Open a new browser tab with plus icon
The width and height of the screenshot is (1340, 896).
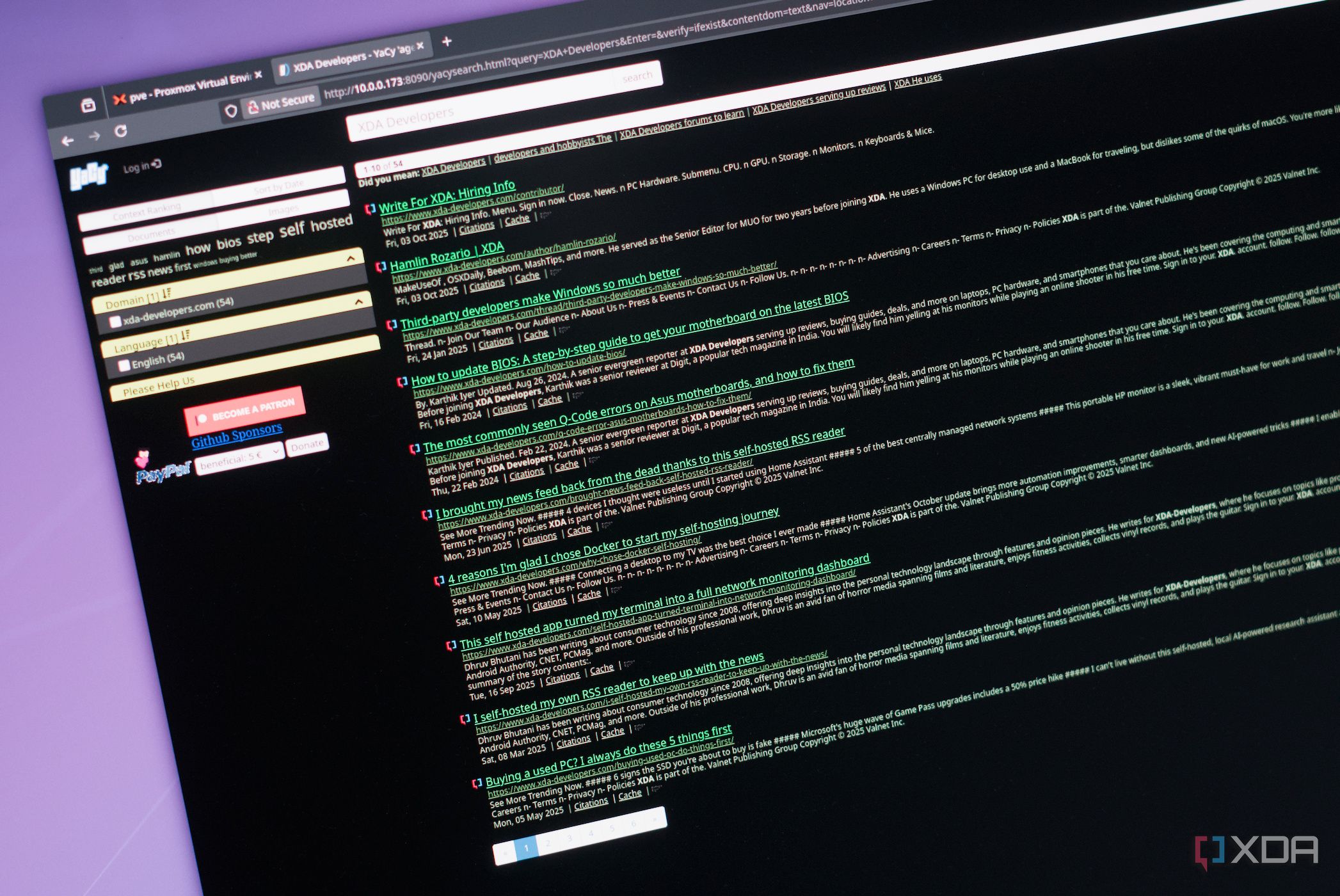447,41
